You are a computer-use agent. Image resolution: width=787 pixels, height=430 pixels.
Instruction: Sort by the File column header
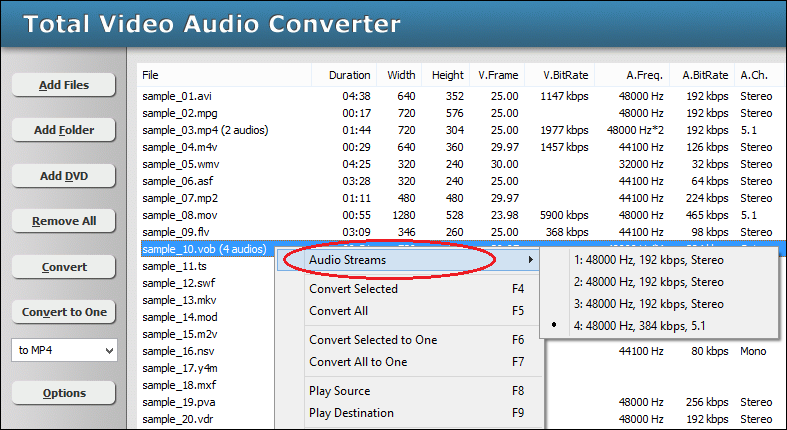click(224, 75)
